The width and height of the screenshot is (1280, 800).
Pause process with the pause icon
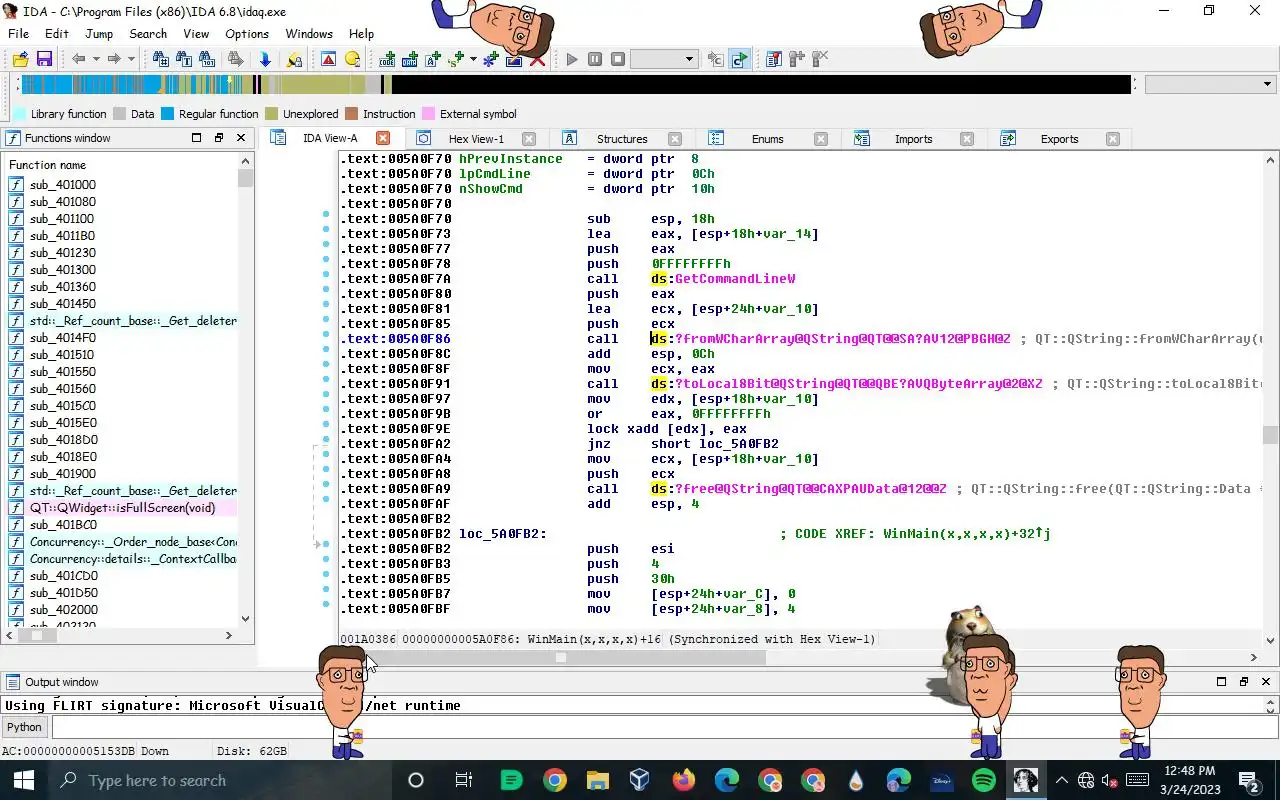coord(595,59)
